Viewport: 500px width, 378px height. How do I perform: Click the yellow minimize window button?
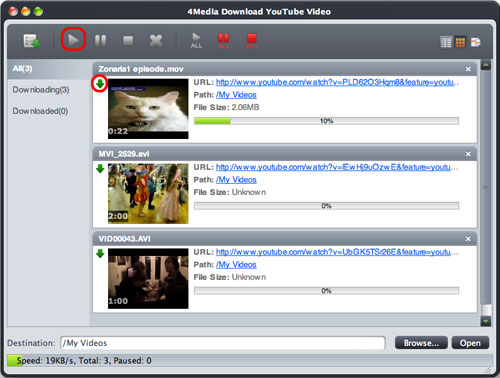click(25, 11)
